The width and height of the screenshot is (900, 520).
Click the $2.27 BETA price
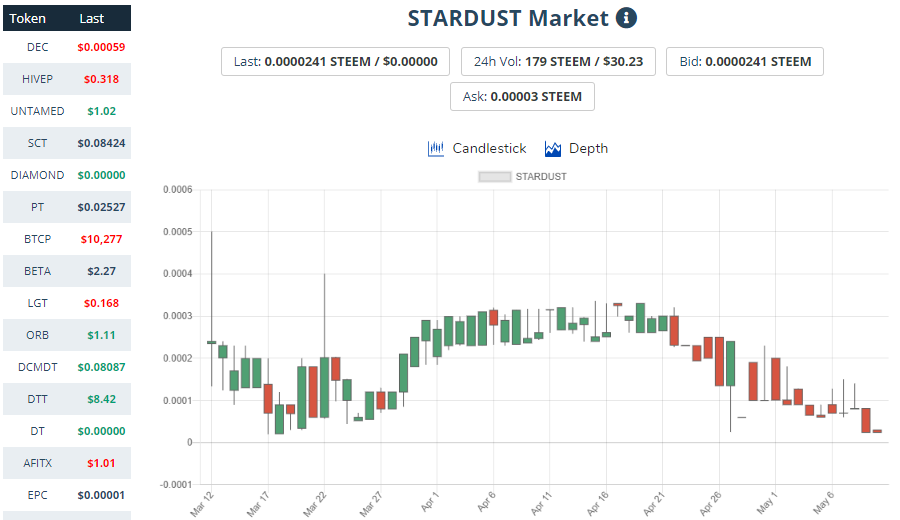[102, 271]
